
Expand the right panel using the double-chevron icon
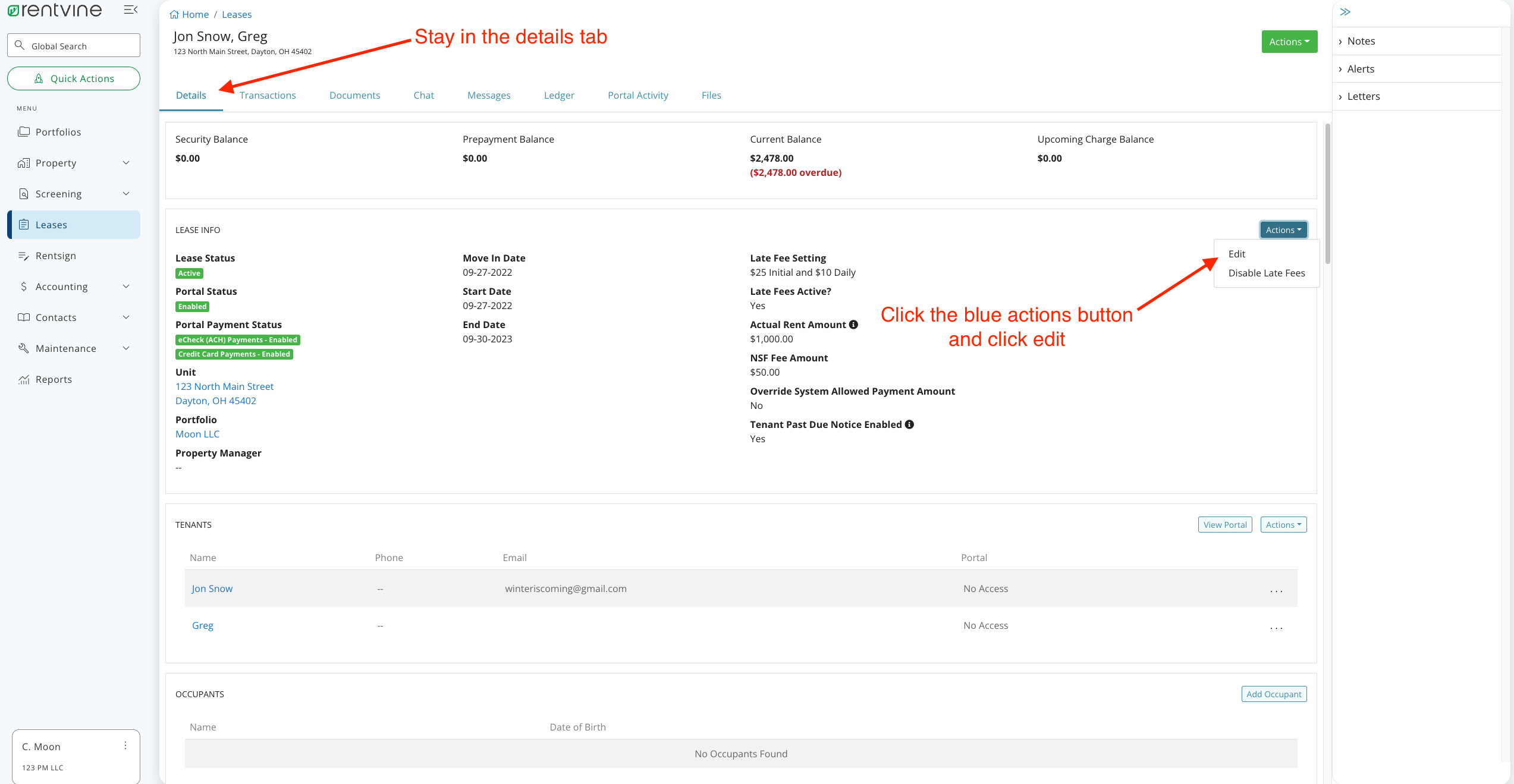(1345, 11)
